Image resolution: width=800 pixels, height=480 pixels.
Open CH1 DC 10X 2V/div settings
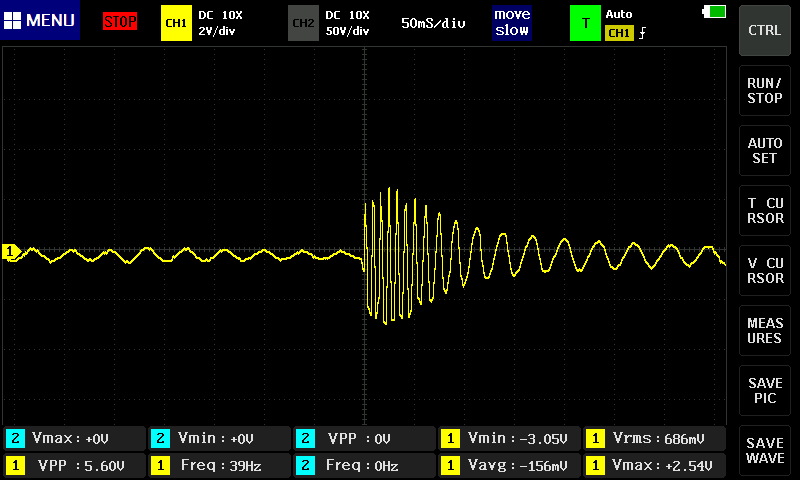pyautogui.click(x=221, y=22)
